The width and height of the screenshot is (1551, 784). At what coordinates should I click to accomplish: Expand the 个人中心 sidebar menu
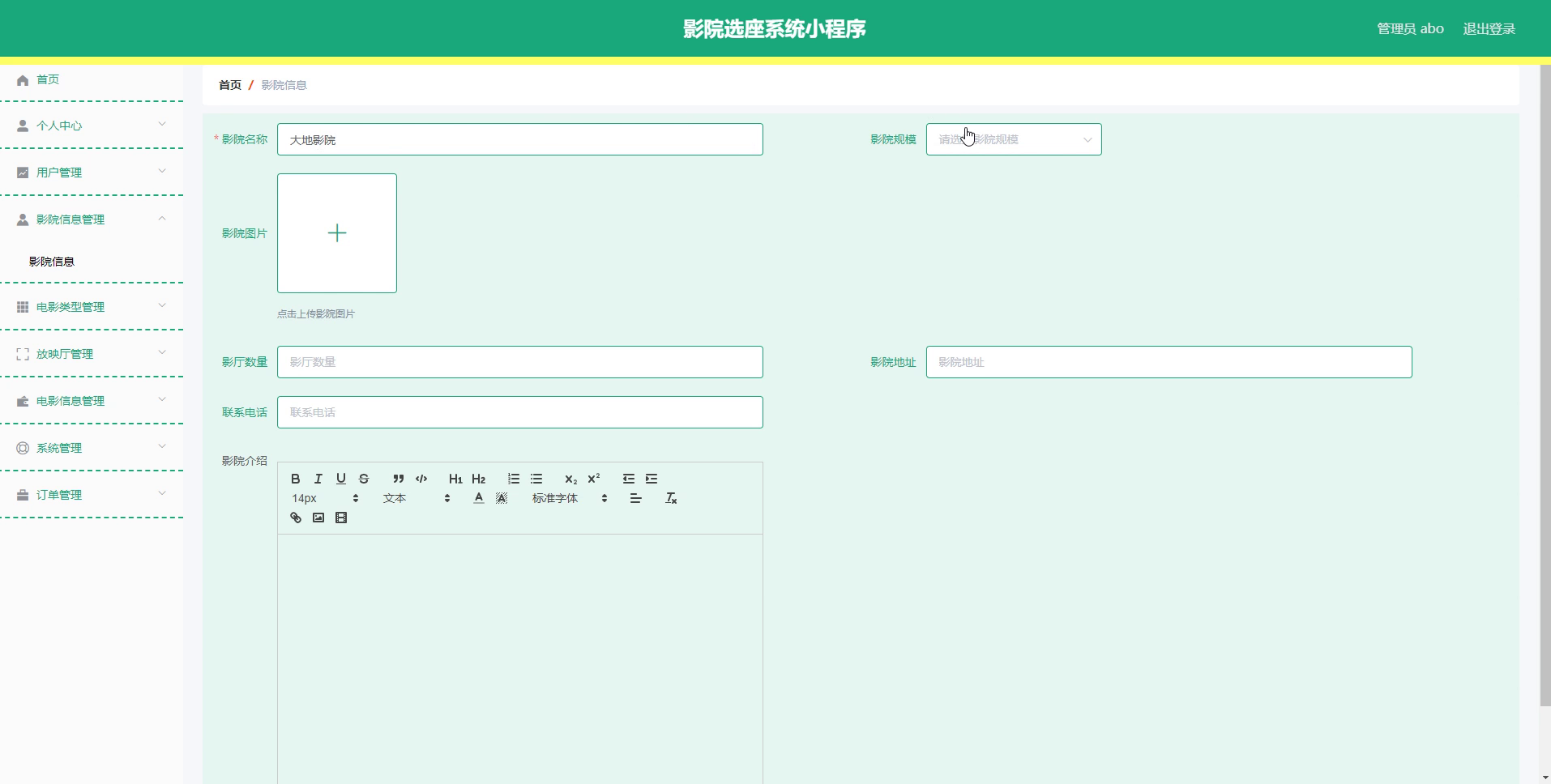tap(92, 126)
